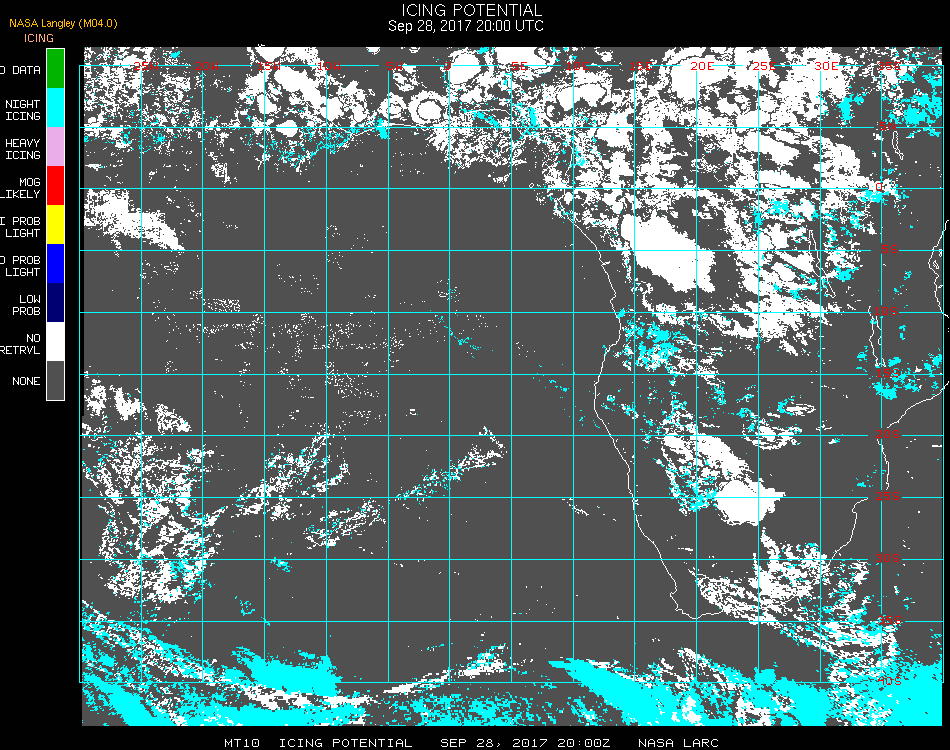The width and height of the screenshot is (950, 750).
Task: Click the 20S latitude label
Action: [x=888, y=435]
